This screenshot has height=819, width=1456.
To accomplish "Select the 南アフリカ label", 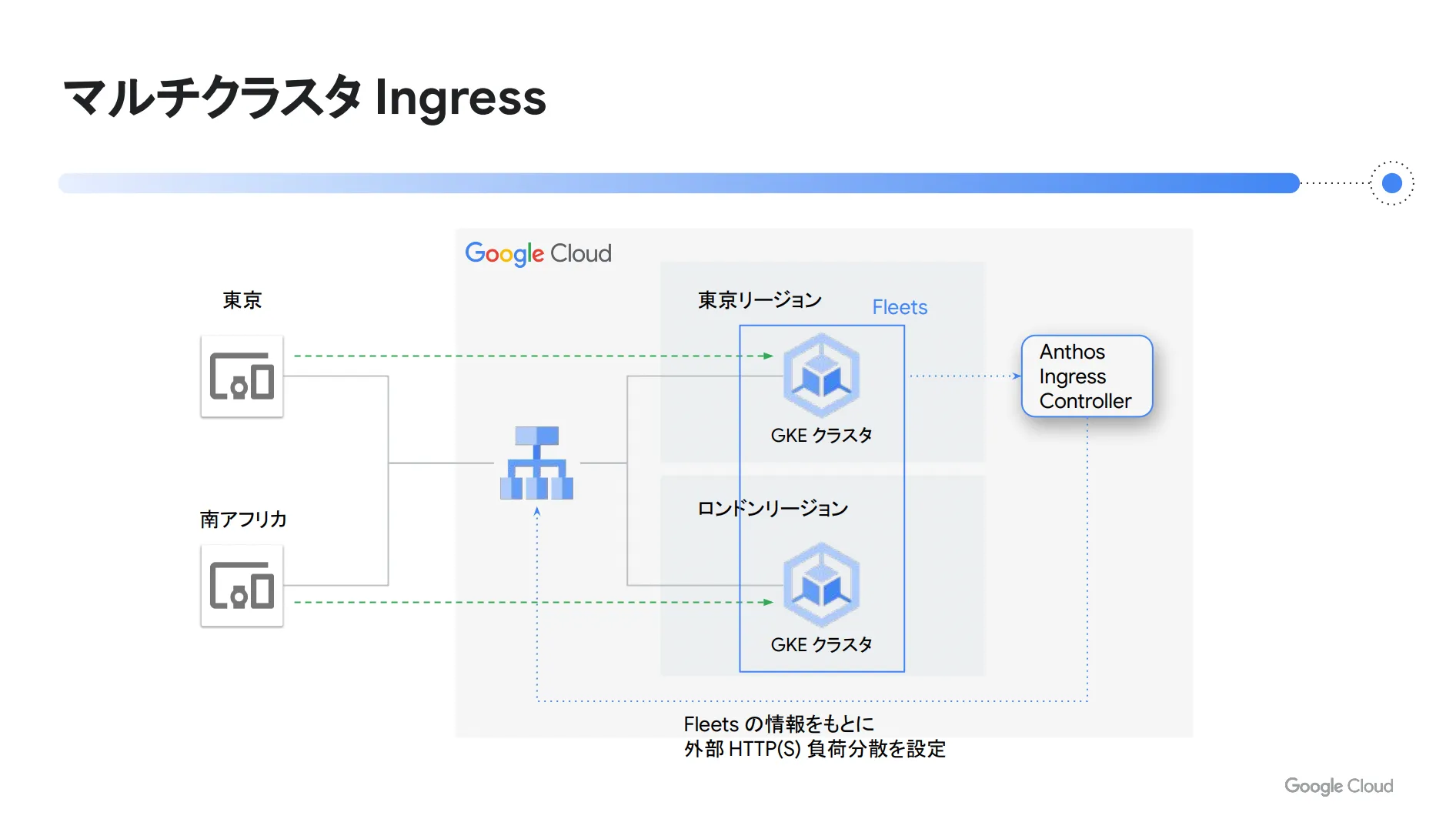I will (243, 520).
